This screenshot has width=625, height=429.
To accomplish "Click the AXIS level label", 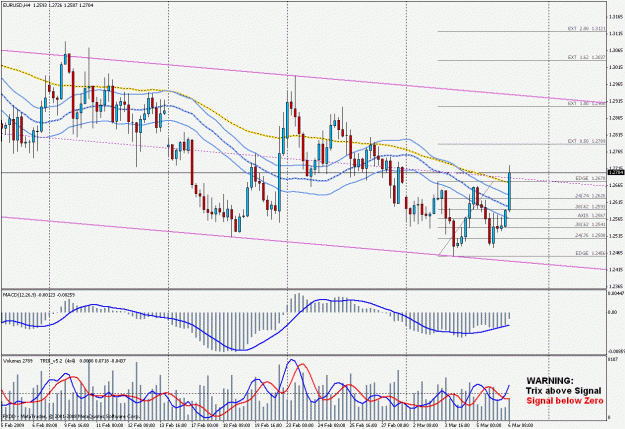I will (592, 215).
